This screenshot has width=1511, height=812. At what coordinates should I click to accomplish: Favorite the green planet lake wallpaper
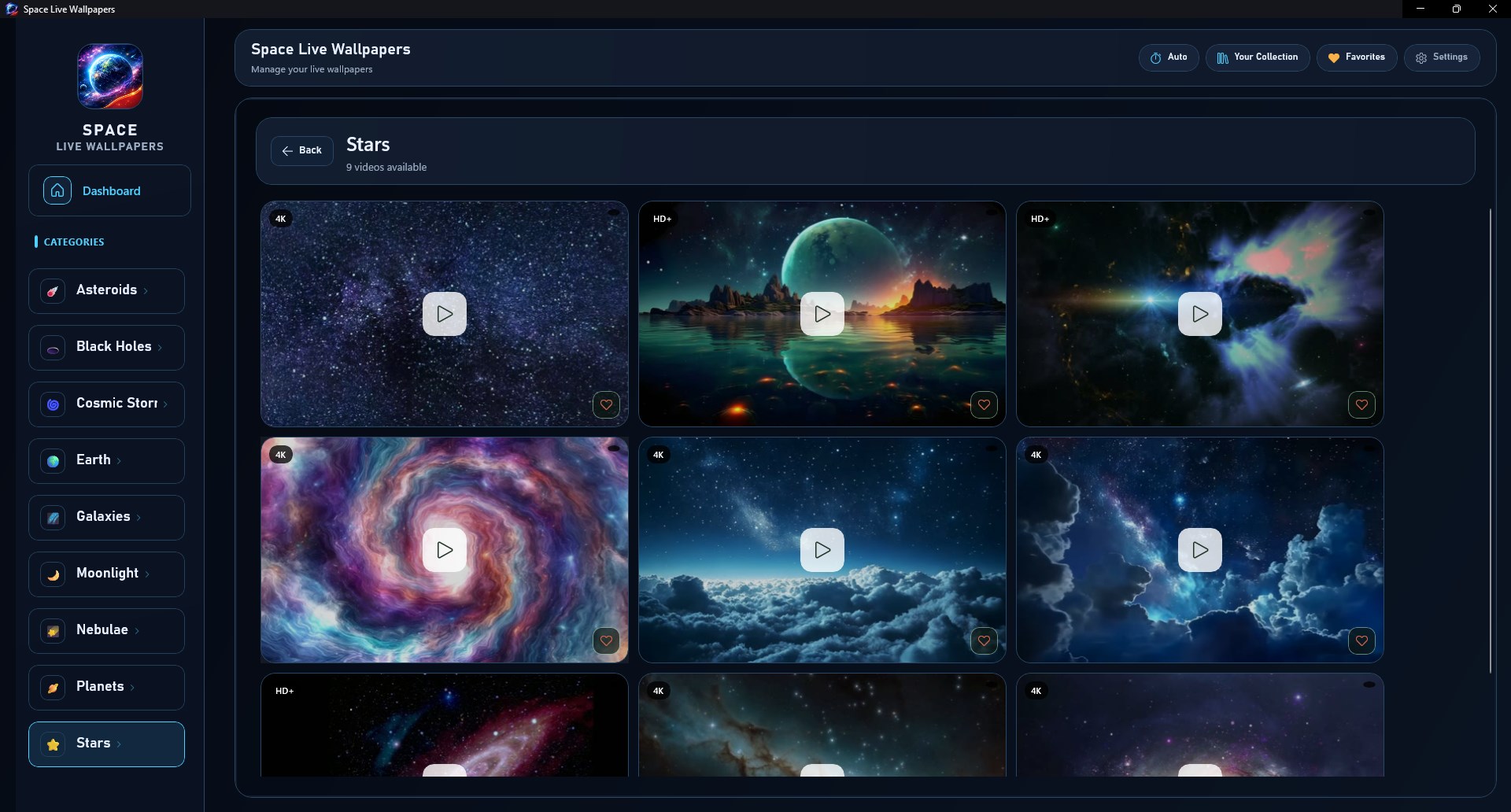[x=984, y=405]
